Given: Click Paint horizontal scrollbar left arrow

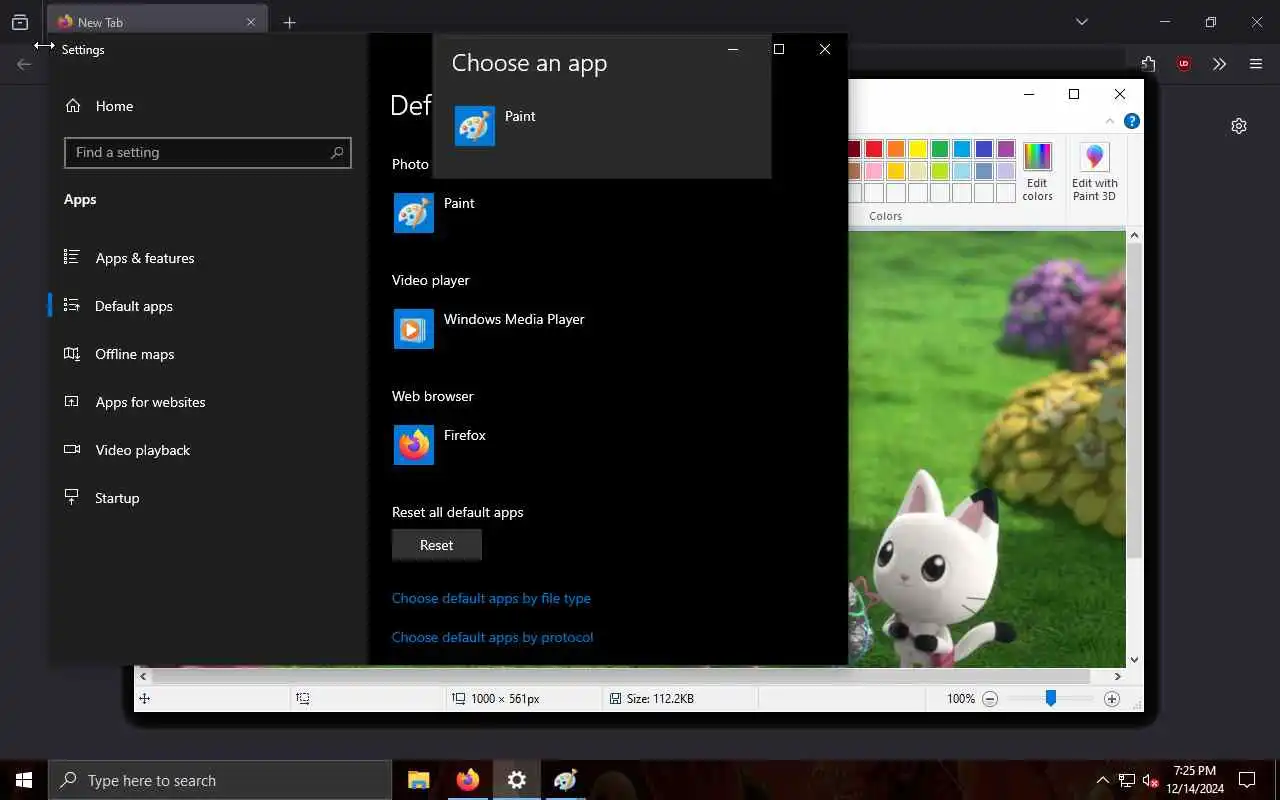Looking at the screenshot, I should (x=143, y=677).
